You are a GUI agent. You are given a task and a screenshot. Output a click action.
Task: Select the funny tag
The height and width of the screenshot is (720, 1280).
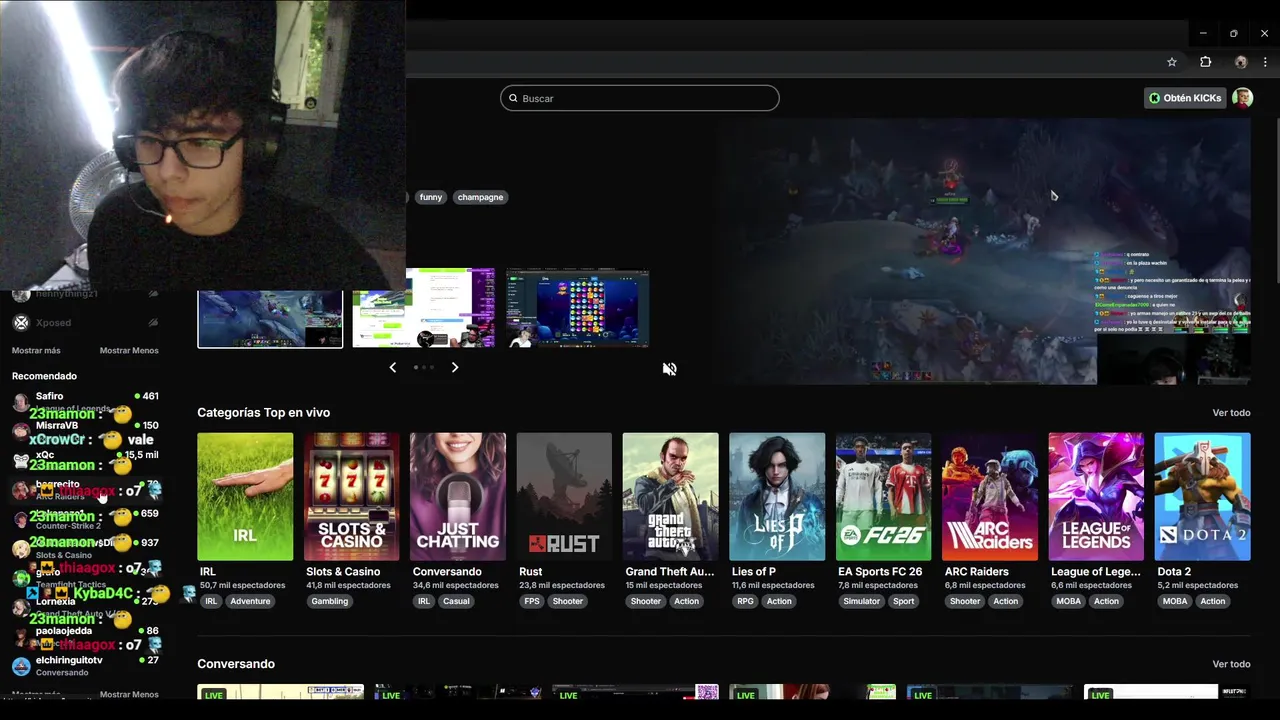[x=431, y=197]
